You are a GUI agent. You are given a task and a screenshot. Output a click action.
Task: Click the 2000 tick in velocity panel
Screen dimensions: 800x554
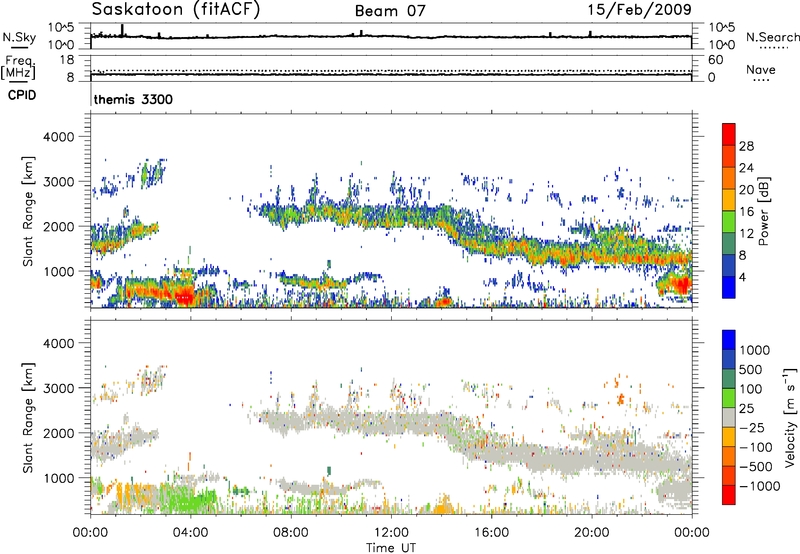coord(59,433)
